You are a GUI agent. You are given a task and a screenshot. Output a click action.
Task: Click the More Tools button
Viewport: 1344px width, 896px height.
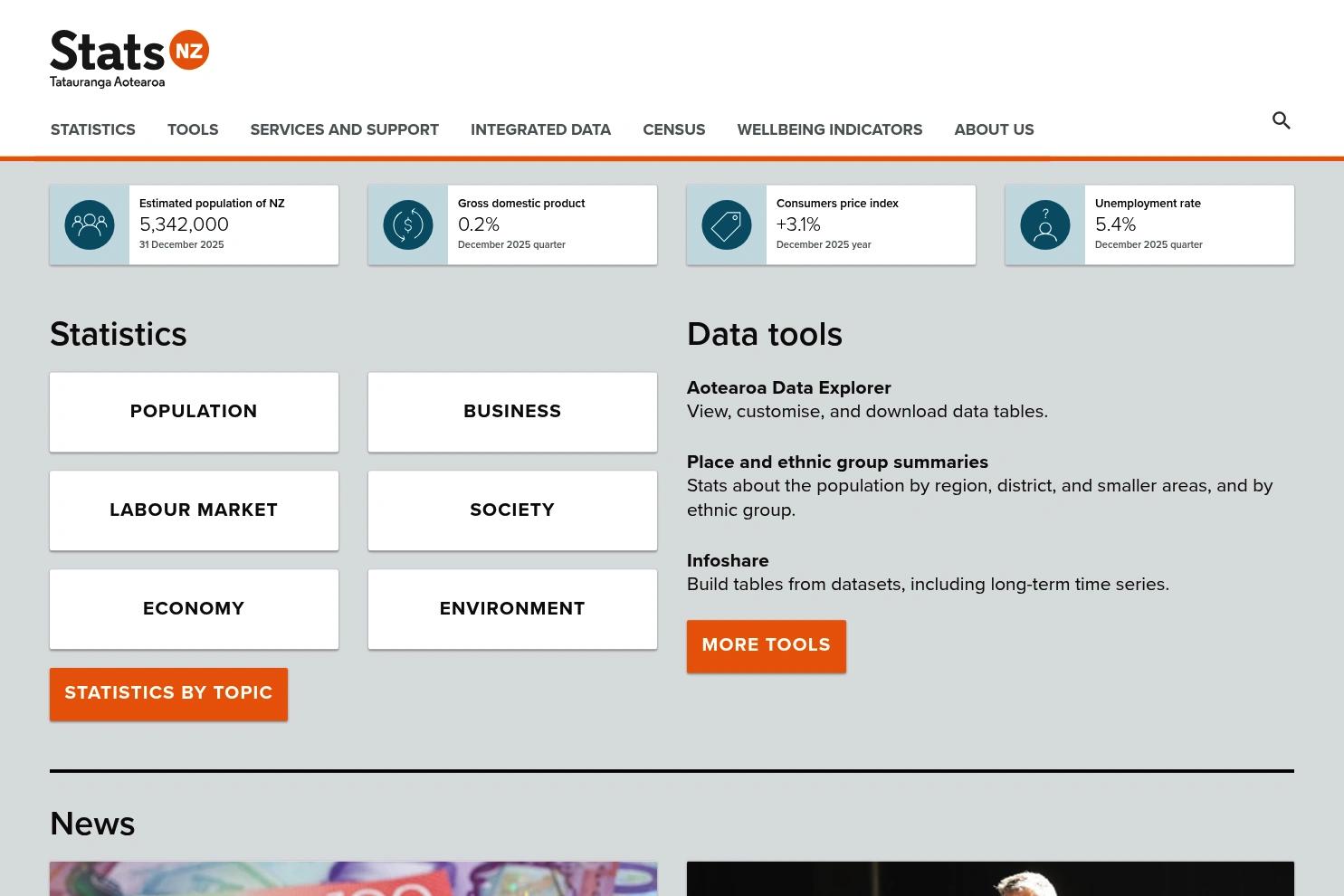point(767,646)
